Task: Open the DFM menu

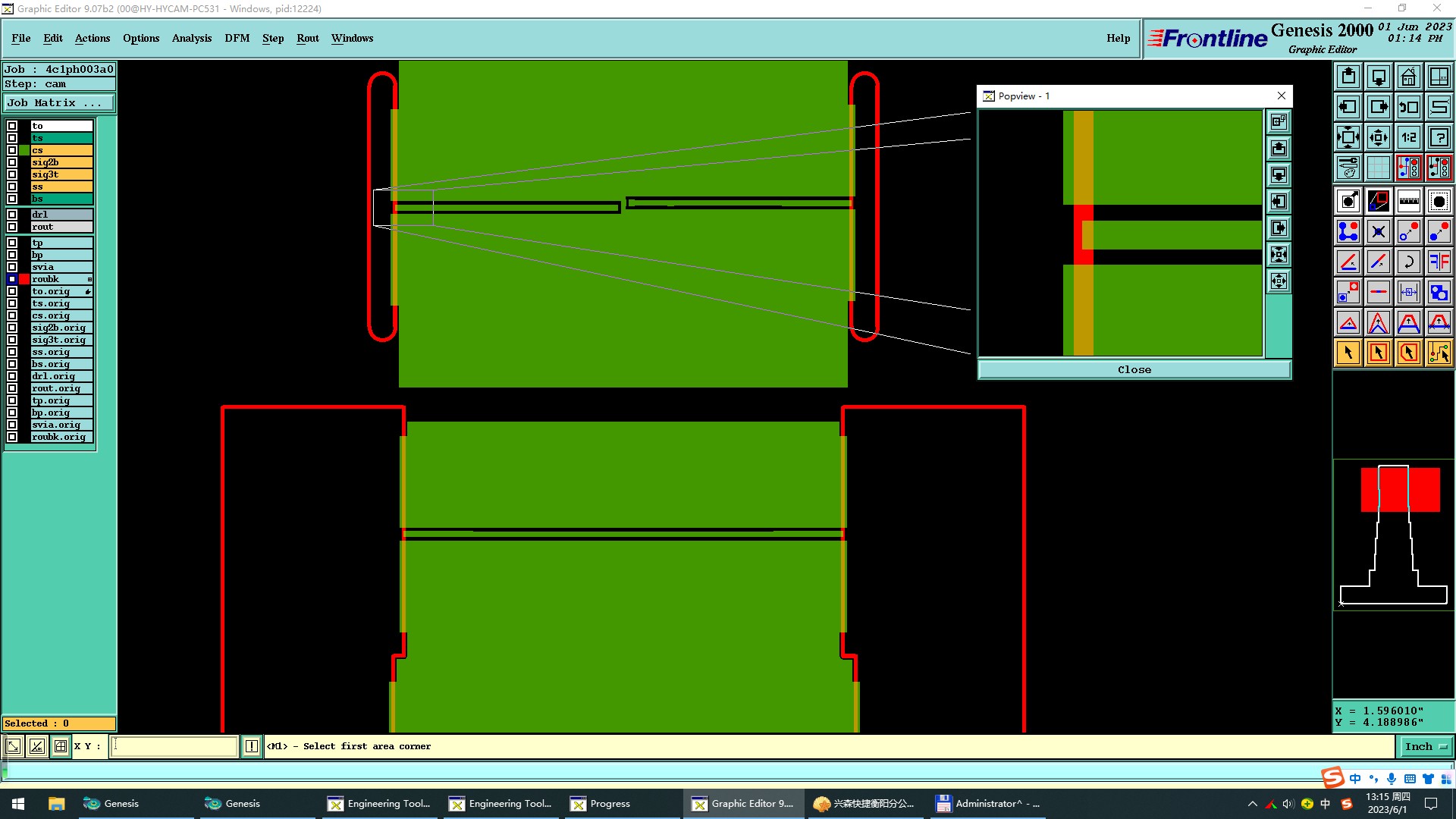Action: coord(237,38)
